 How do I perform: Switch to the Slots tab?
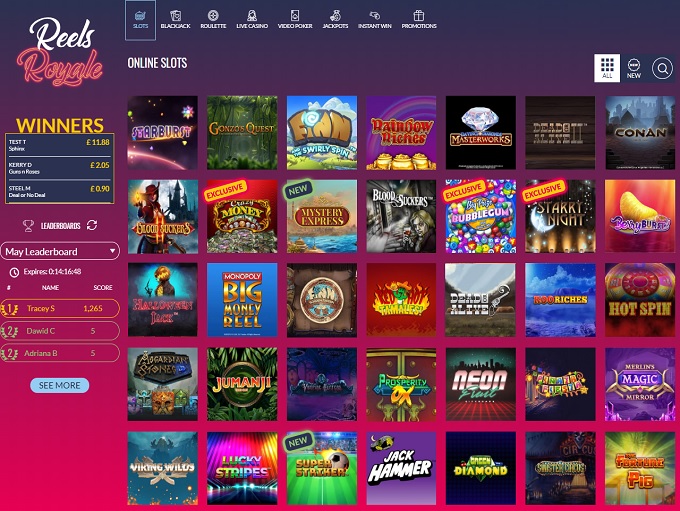(x=141, y=20)
